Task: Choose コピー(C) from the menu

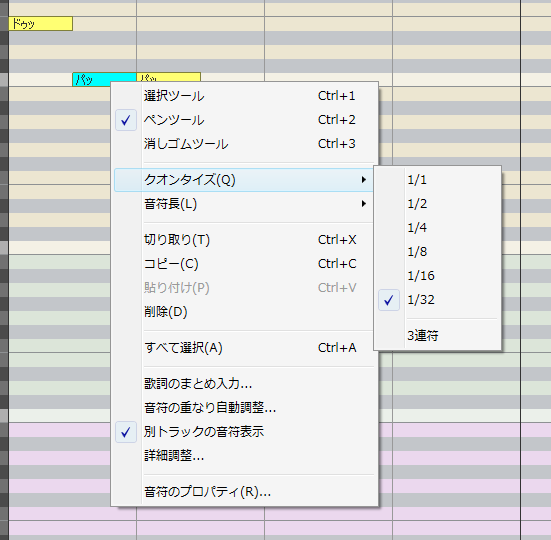Action: [245, 264]
